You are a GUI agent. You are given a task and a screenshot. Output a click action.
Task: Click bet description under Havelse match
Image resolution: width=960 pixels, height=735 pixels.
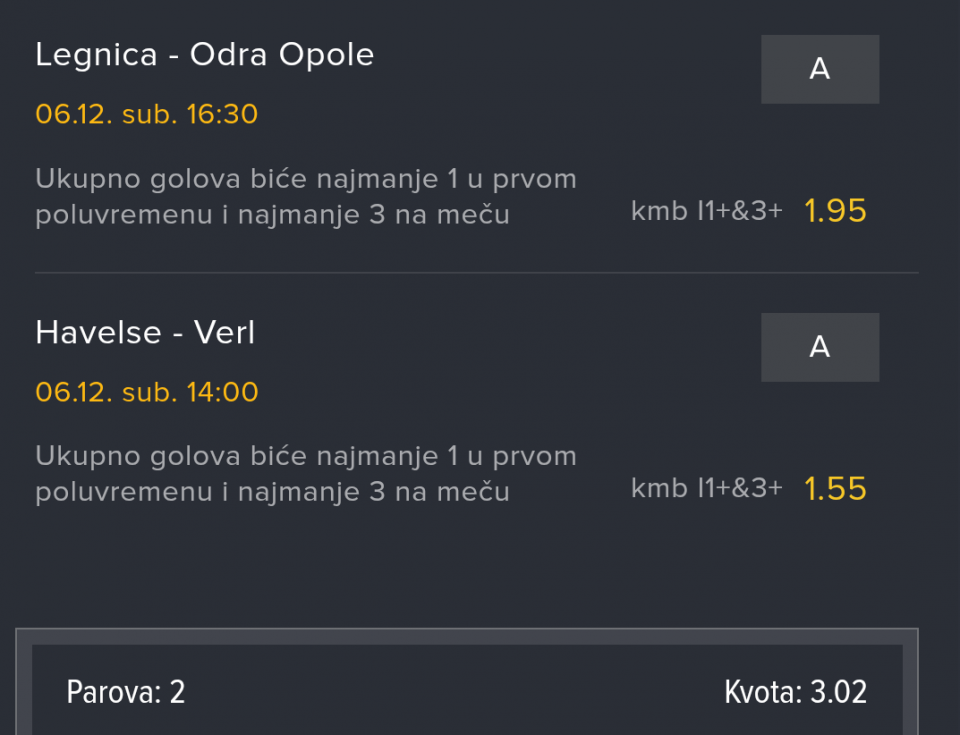click(x=305, y=474)
